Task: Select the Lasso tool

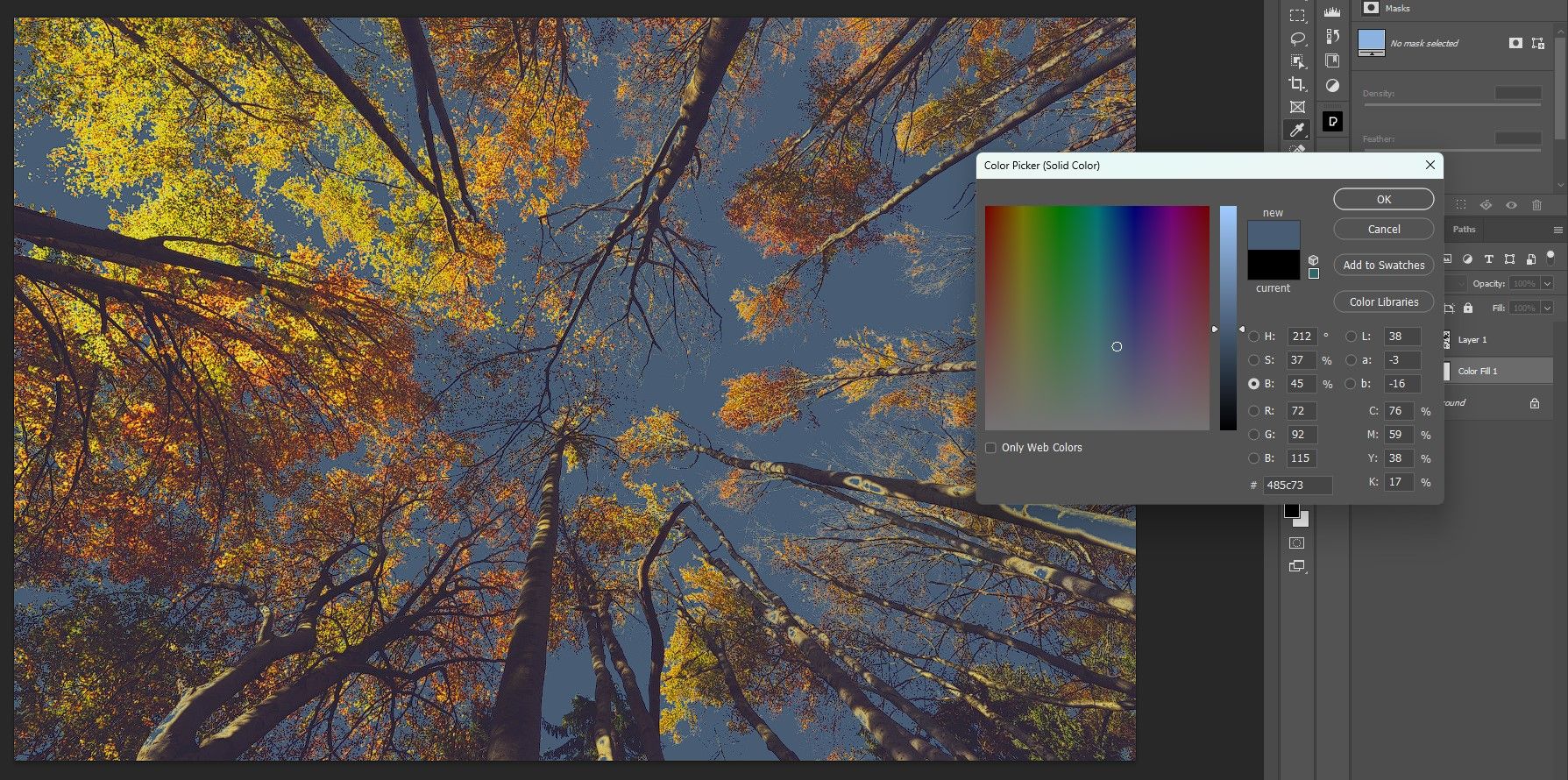Action: [x=1297, y=39]
